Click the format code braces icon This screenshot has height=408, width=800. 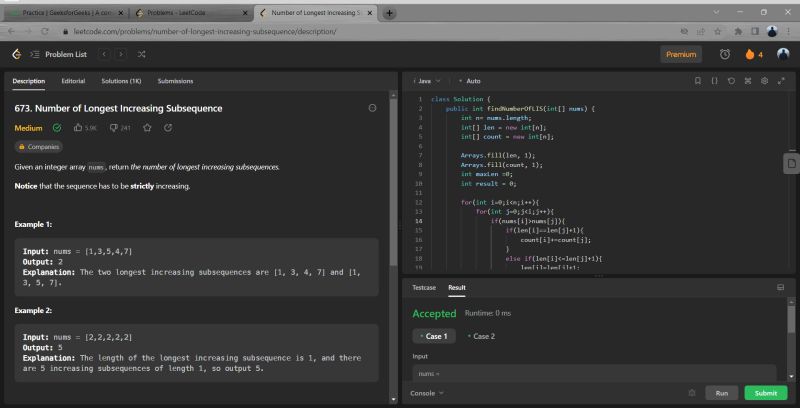pos(714,81)
